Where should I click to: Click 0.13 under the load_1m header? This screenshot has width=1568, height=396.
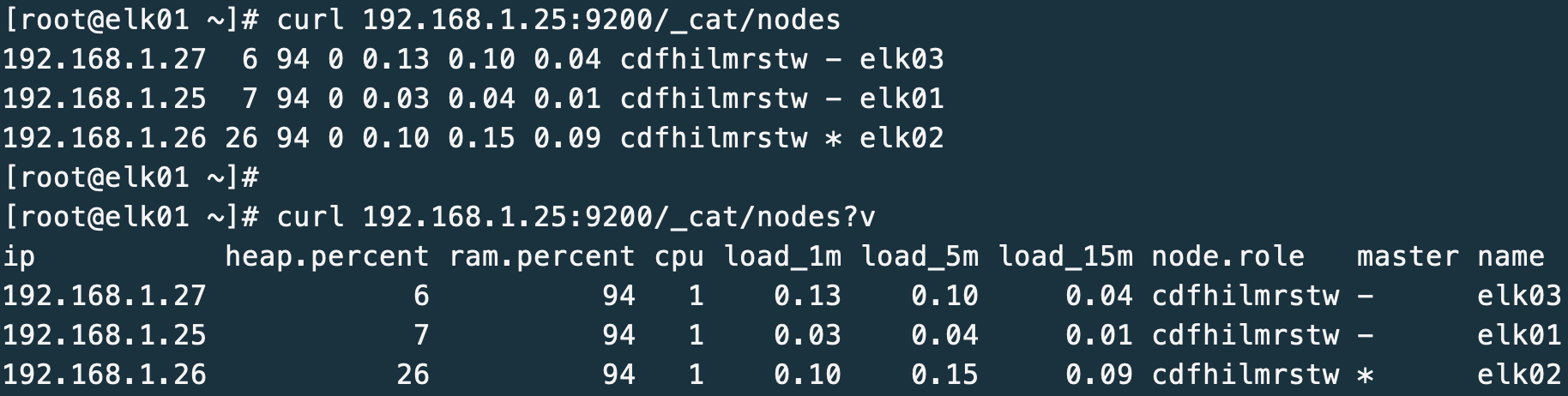point(807,296)
